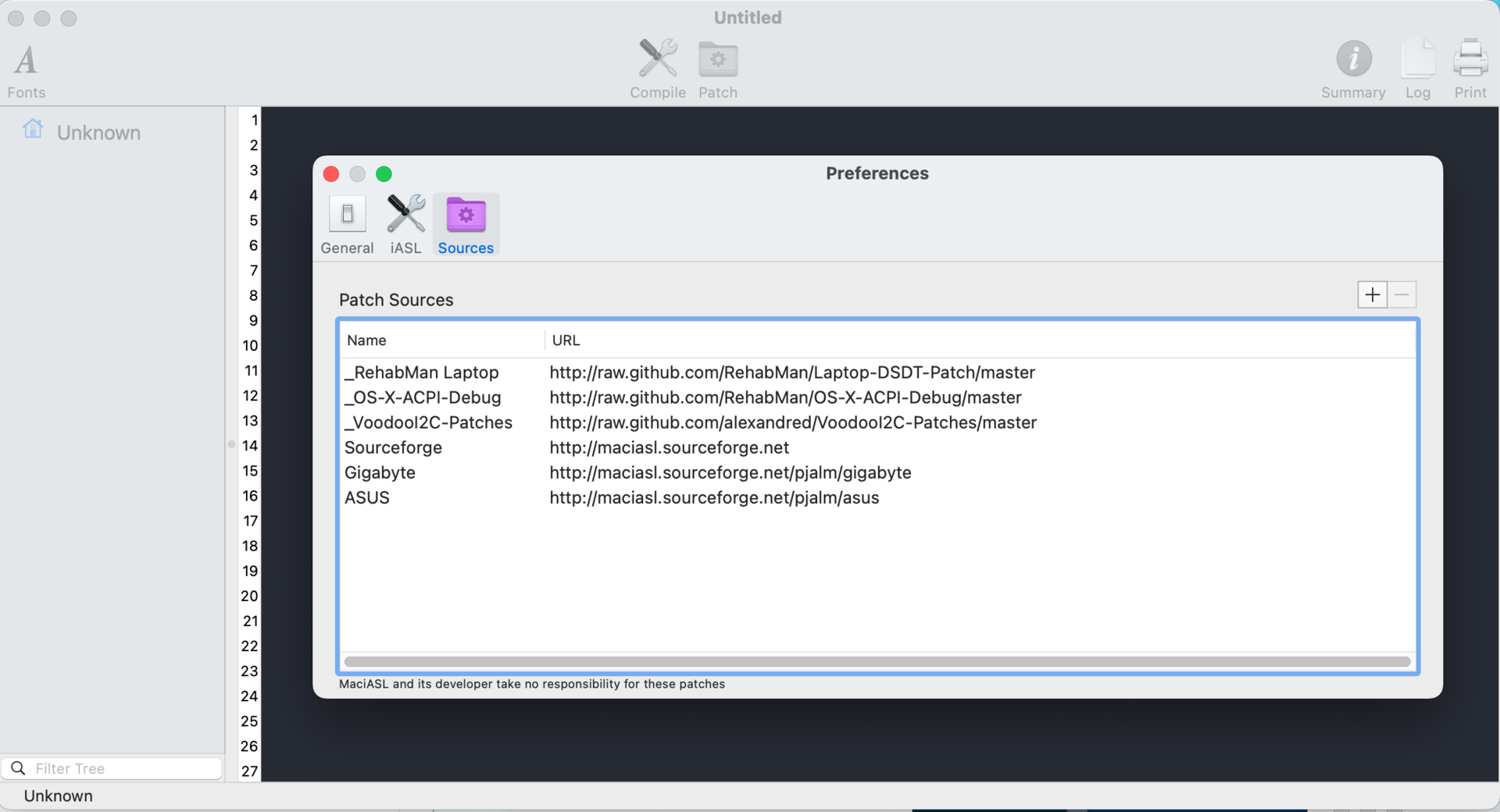1500x812 pixels.
Task: Select the Unknown item in sidebar tree
Action: pos(98,133)
